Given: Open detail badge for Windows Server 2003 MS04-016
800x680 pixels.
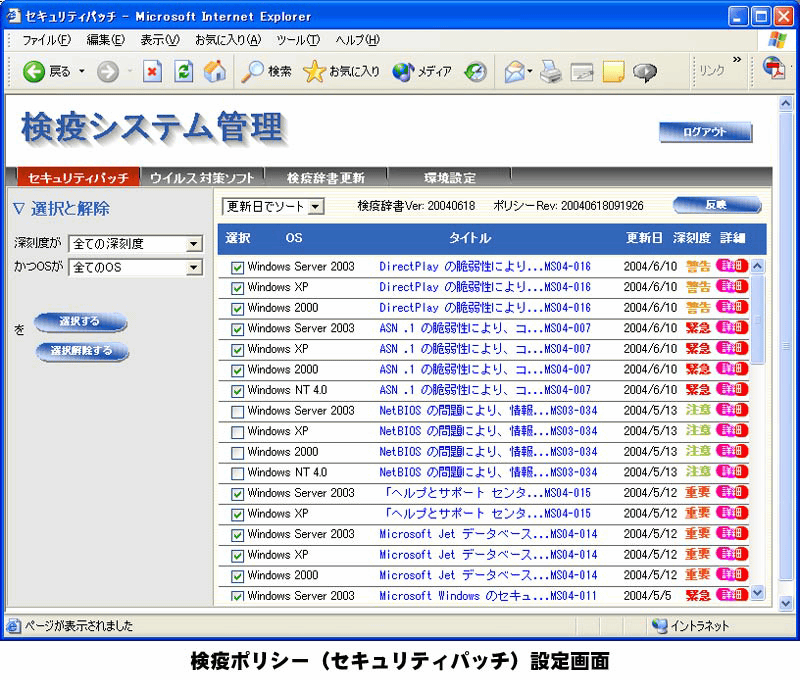Looking at the screenshot, I should (x=732, y=266).
